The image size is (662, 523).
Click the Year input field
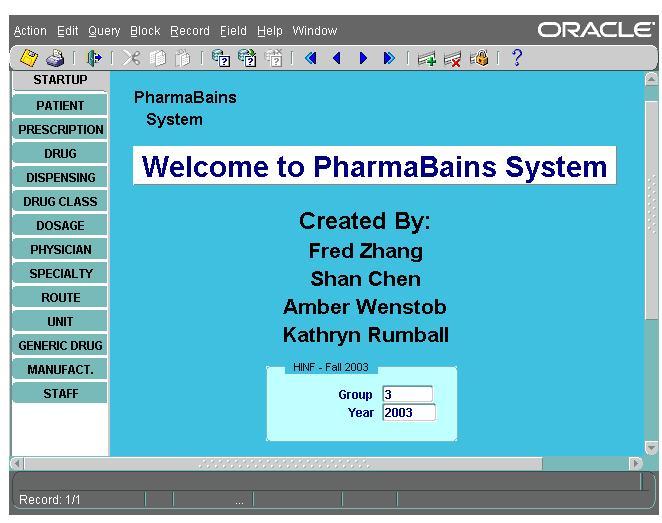[x=409, y=412]
